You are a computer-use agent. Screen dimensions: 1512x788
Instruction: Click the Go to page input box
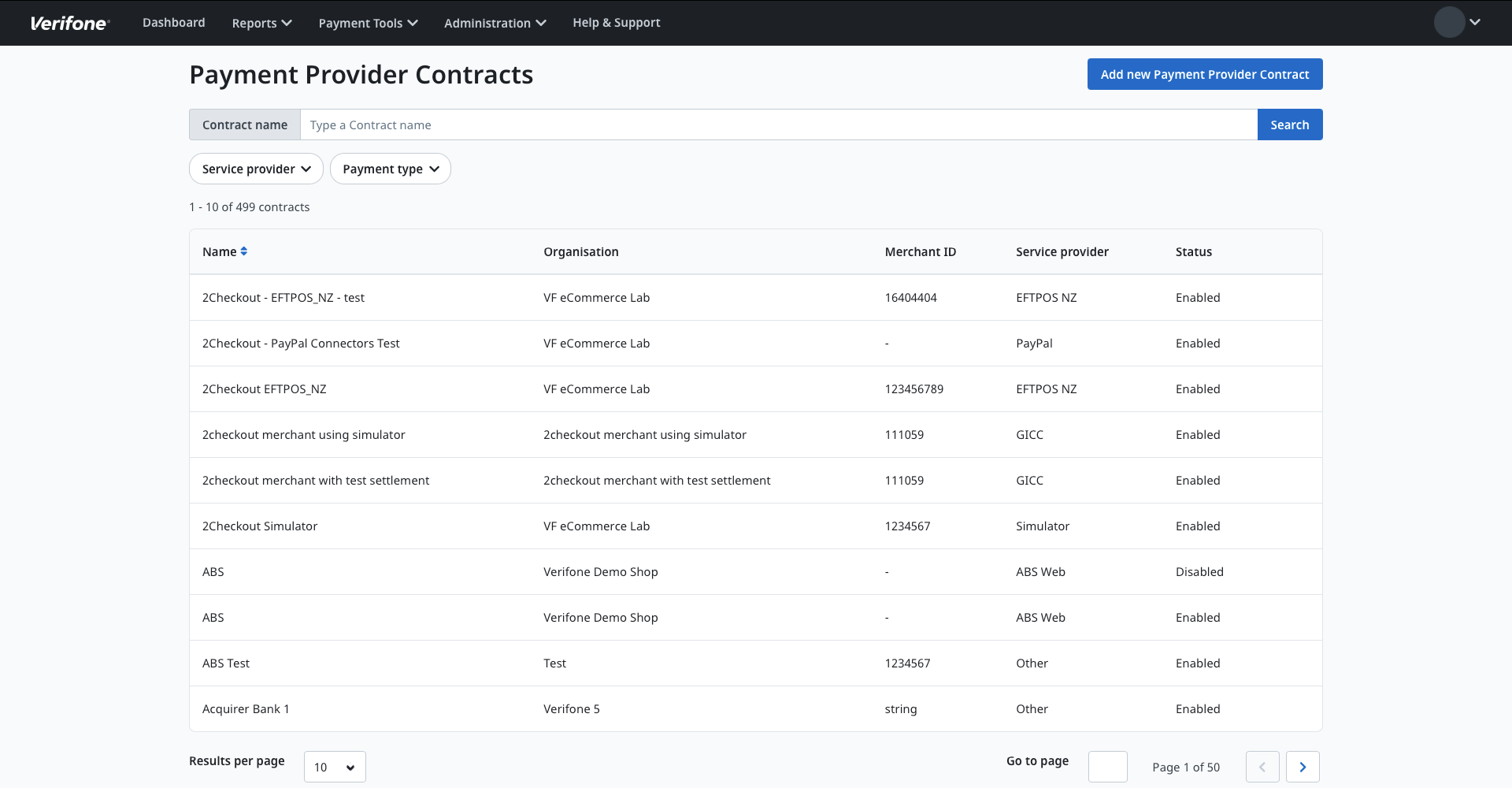coord(1107,767)
